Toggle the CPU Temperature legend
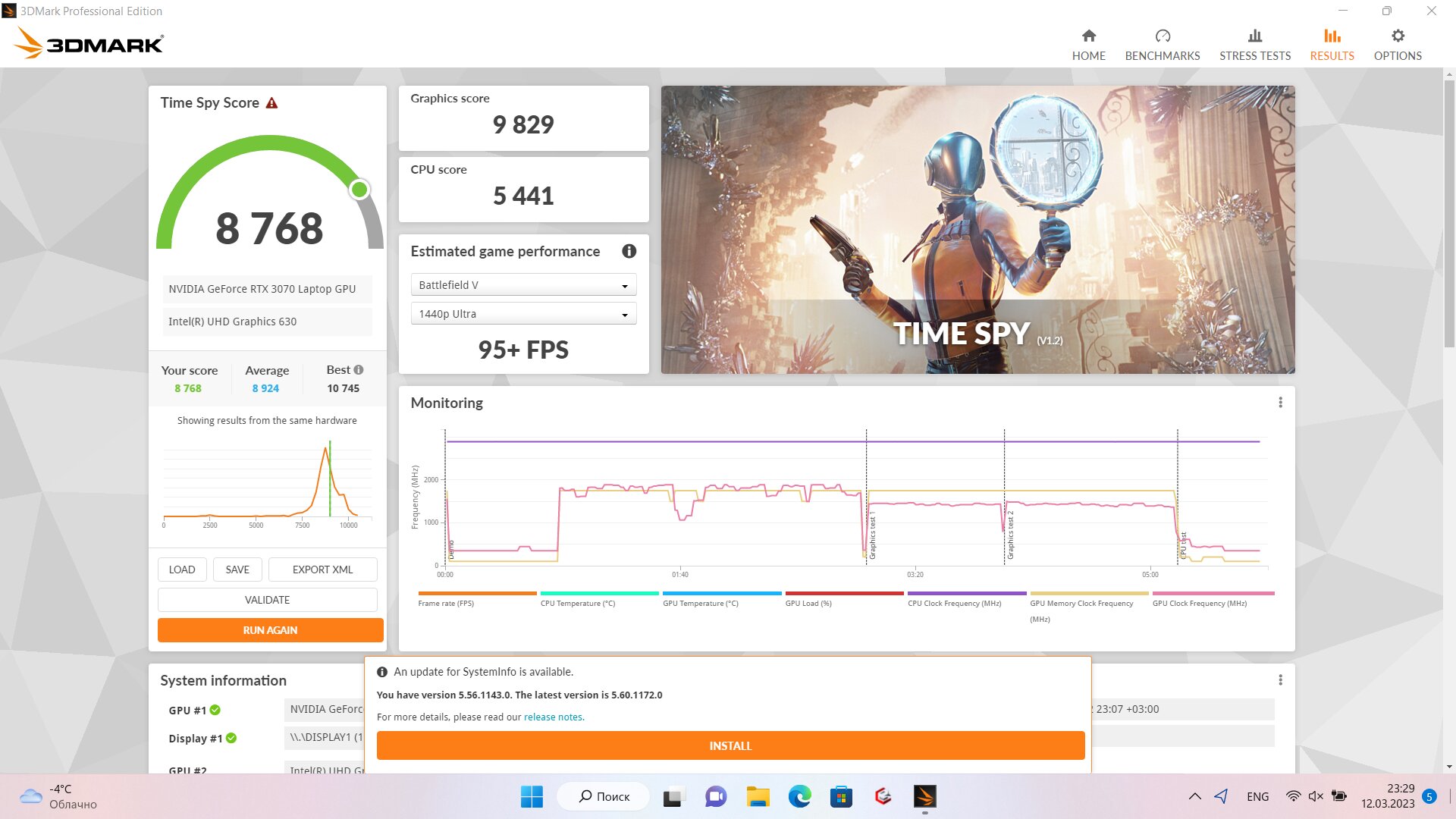1456x819 pixels. point(599,599)
